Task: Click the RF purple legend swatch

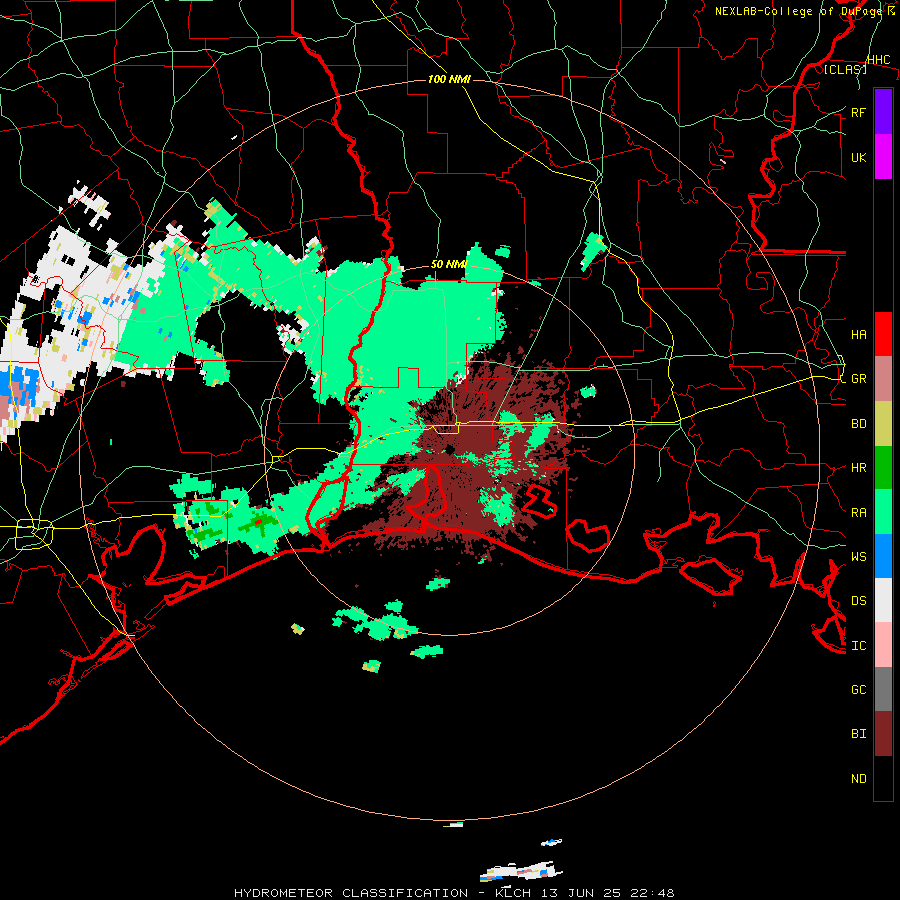Action: (883, 112)
